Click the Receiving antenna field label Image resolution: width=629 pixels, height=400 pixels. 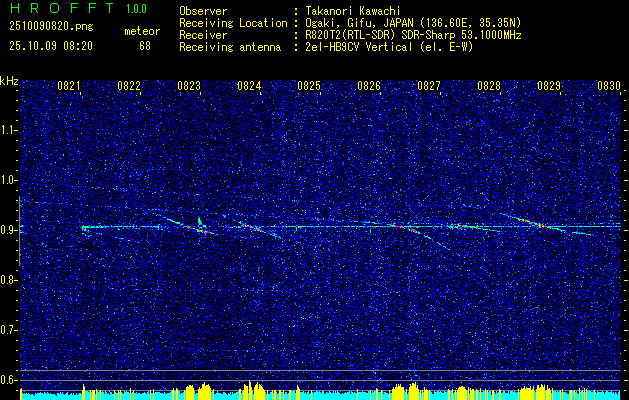tap(230, 47)
